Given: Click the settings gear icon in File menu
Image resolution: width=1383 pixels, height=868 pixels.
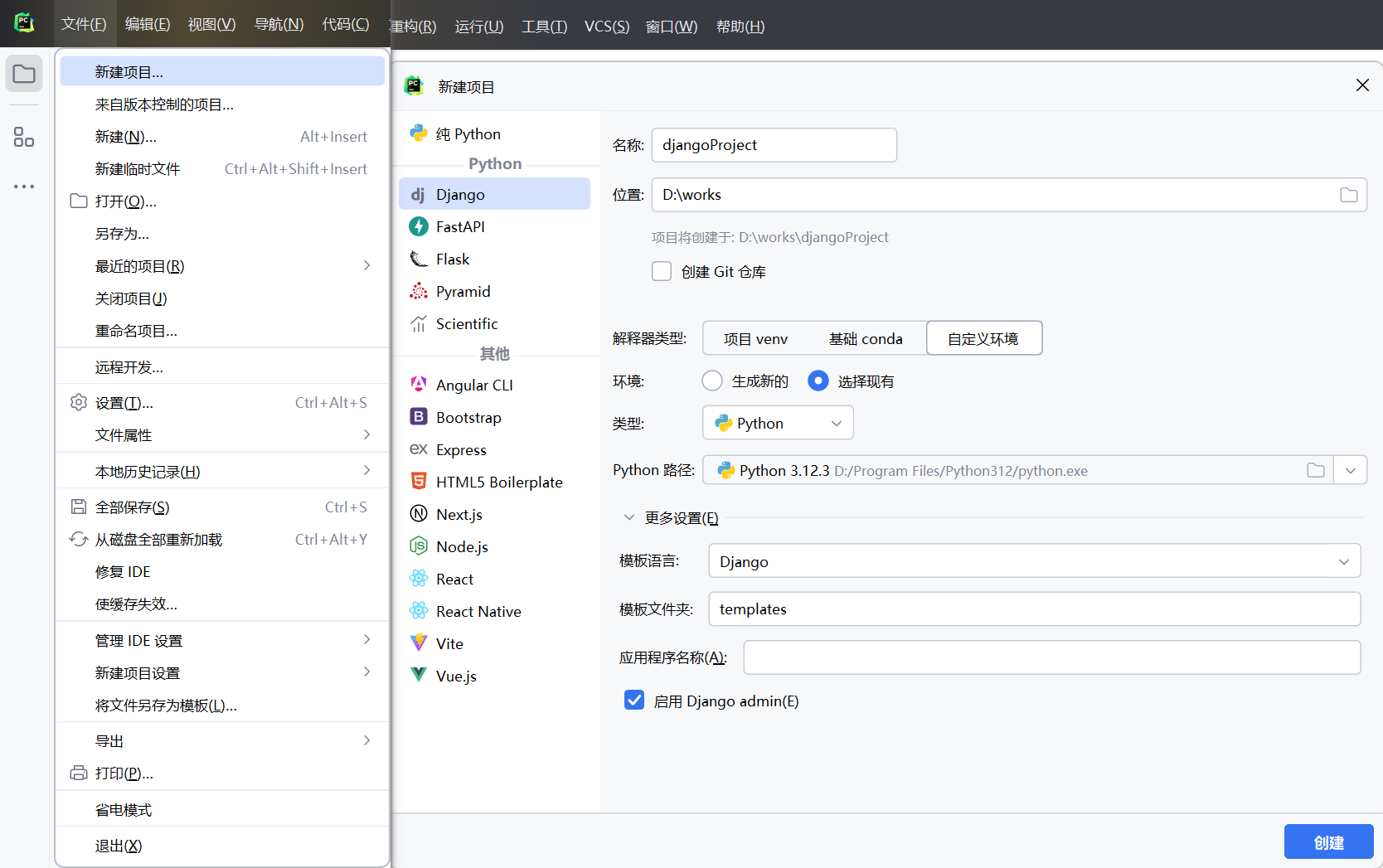Looking at the screenshot, I should (x=79, y=403).
